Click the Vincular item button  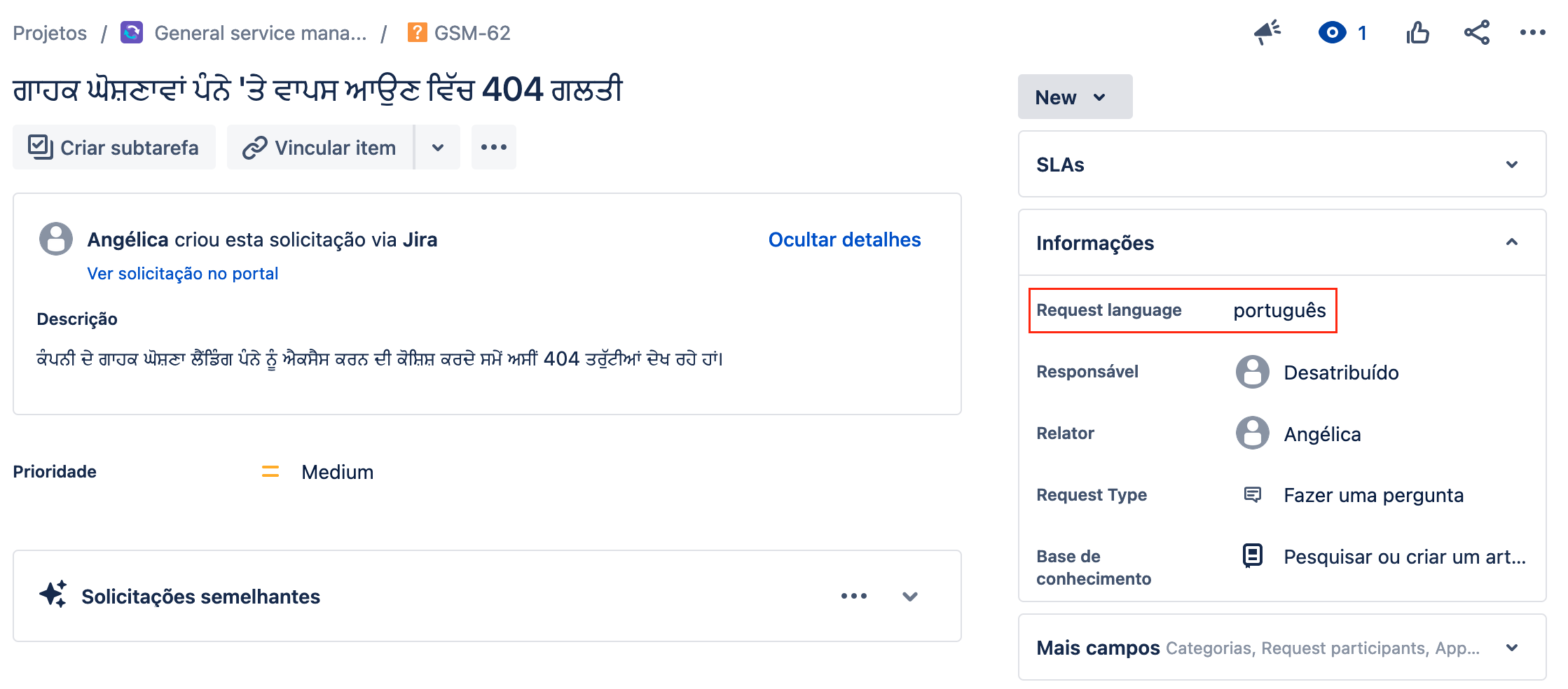tap(320, 147)
